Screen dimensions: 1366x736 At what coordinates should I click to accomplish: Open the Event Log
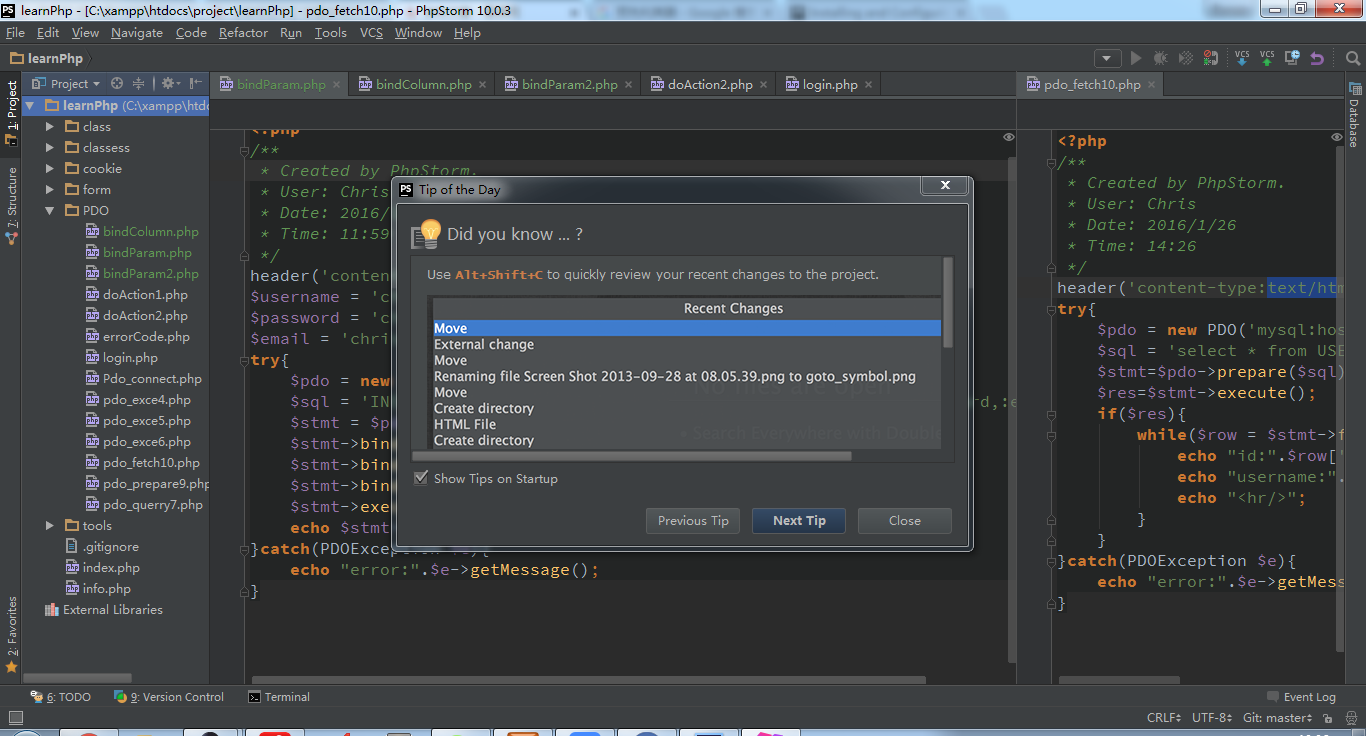(x=1301, y=697)
